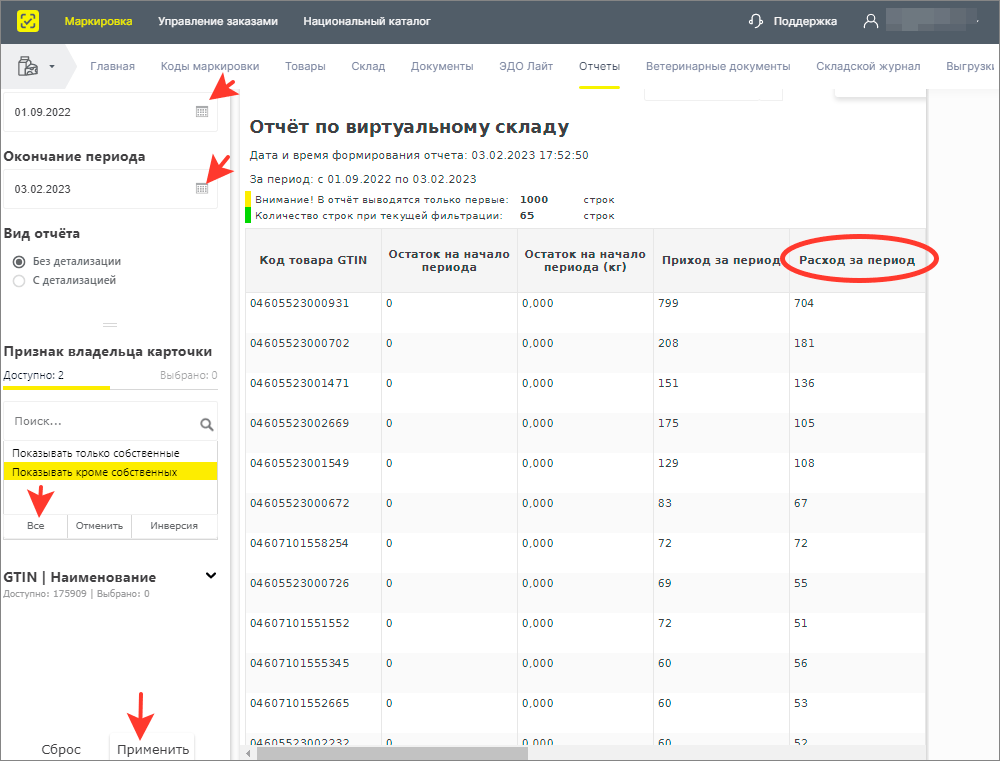Screen dimensions: 1000x761
Task: Sort by Расход за период header
Action: (857, 260)
